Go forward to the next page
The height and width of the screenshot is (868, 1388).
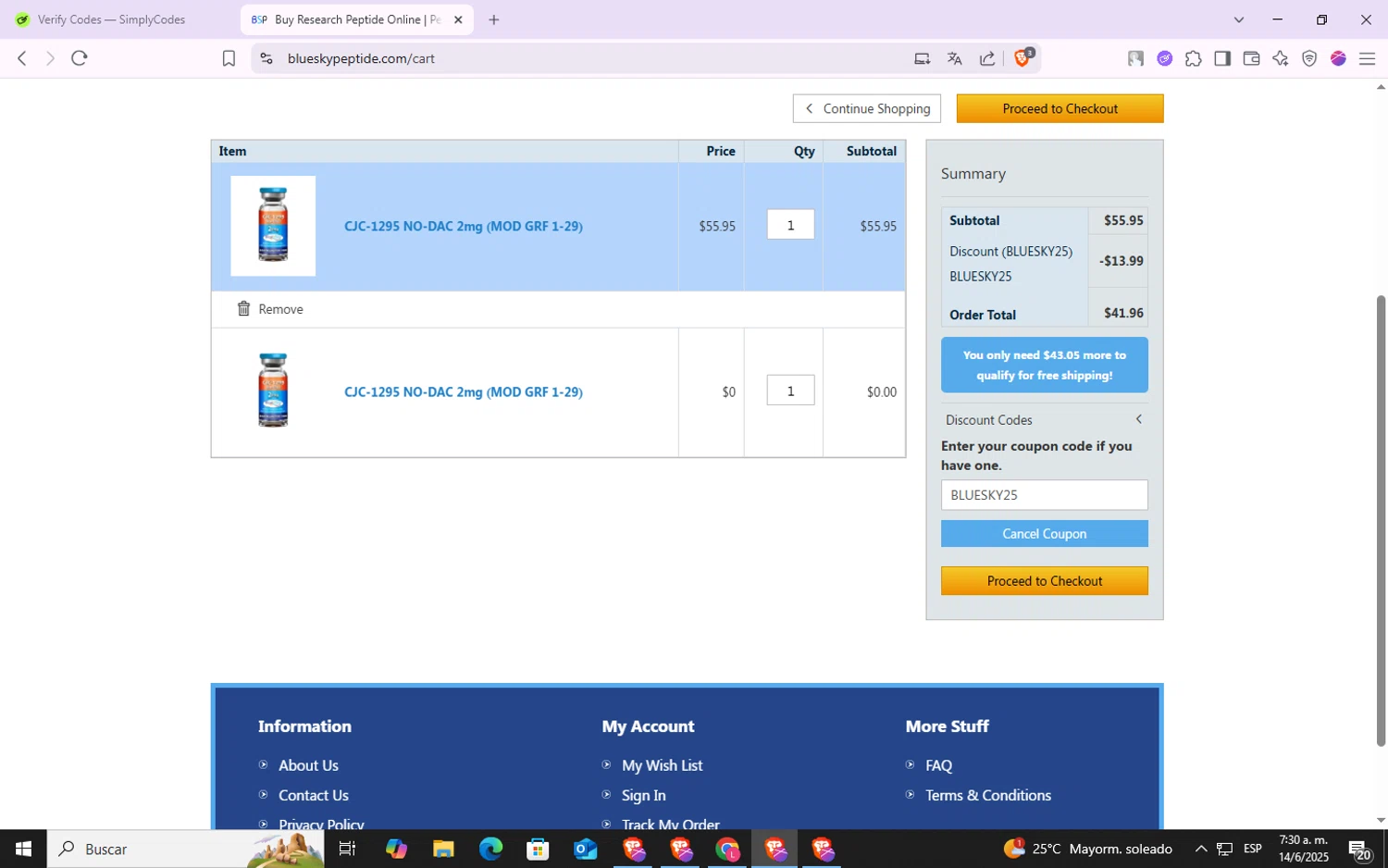(50, 58)
